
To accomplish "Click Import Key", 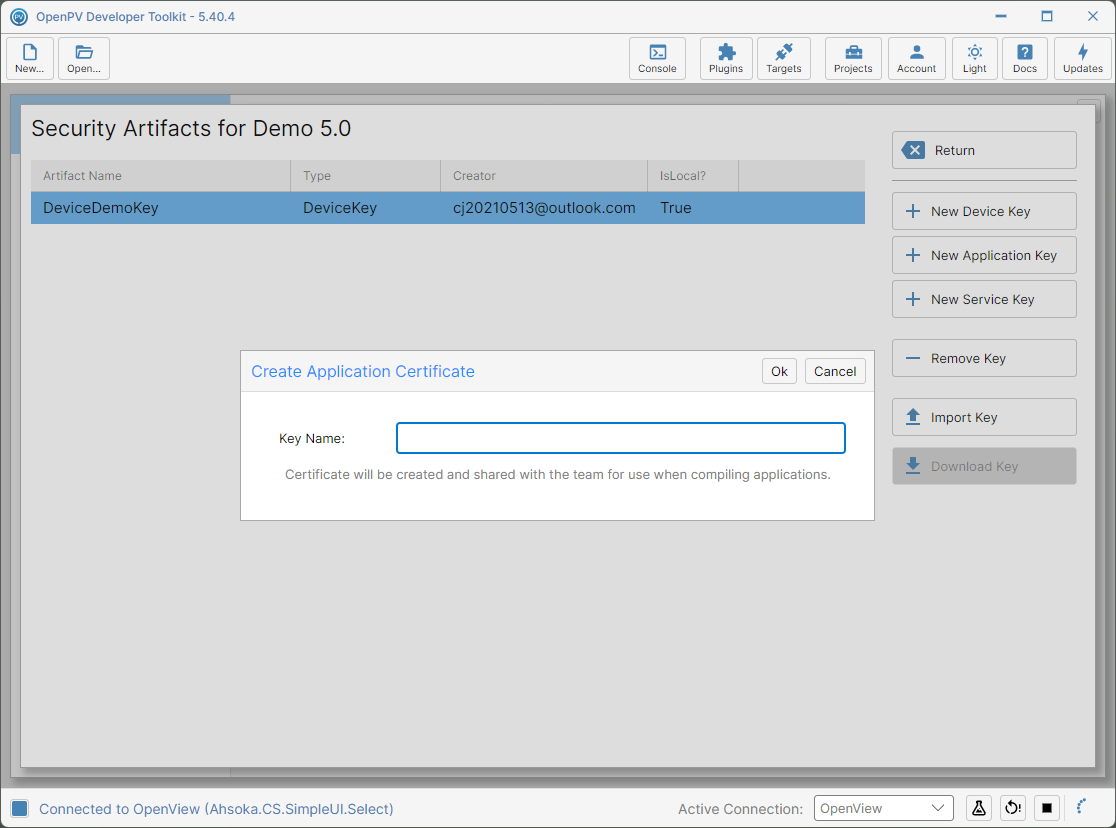I will point(984,417).
